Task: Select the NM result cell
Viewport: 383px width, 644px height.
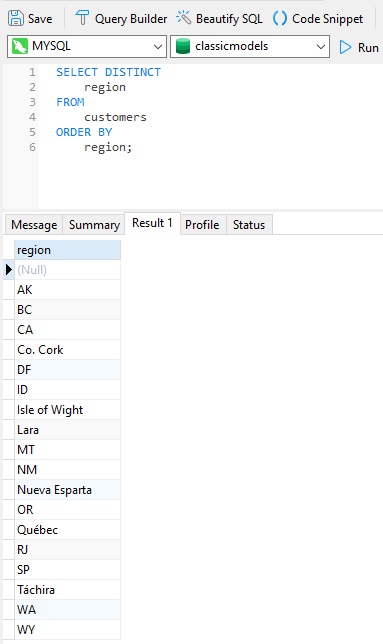Action: [67, 469]
